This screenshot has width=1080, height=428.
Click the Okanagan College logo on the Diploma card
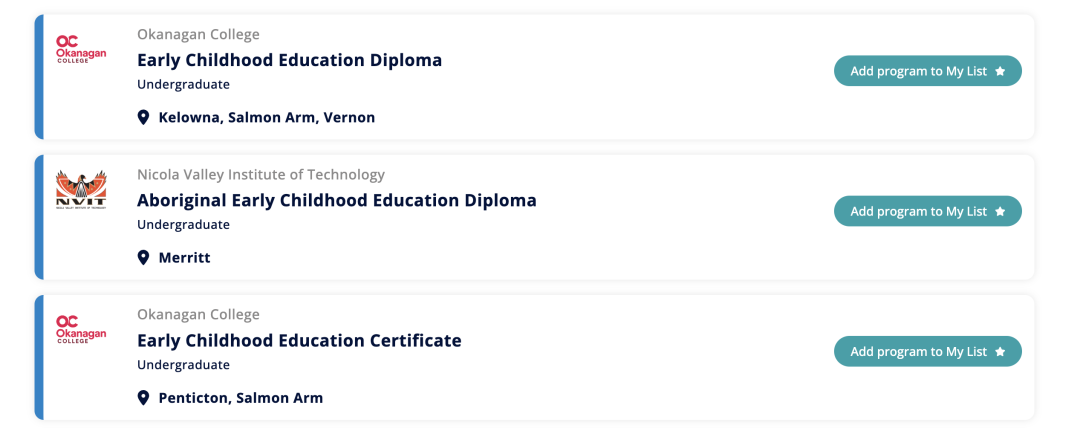click(x=81, y=50)
